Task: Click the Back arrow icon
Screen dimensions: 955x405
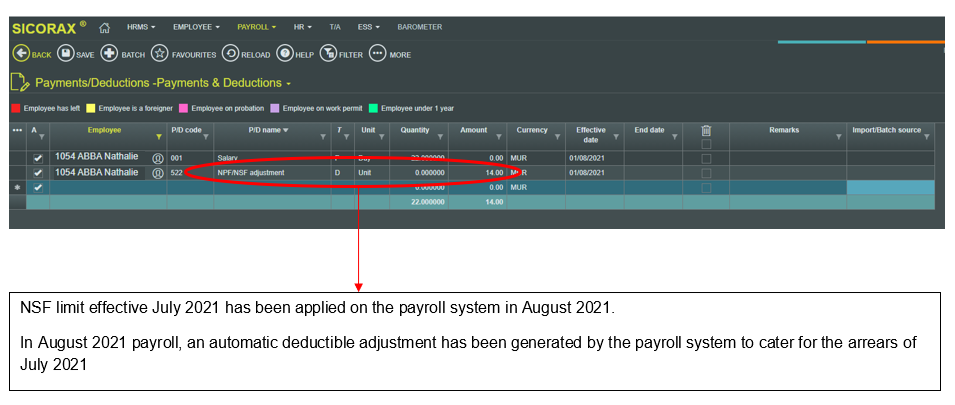Action: tap(20, 54)
